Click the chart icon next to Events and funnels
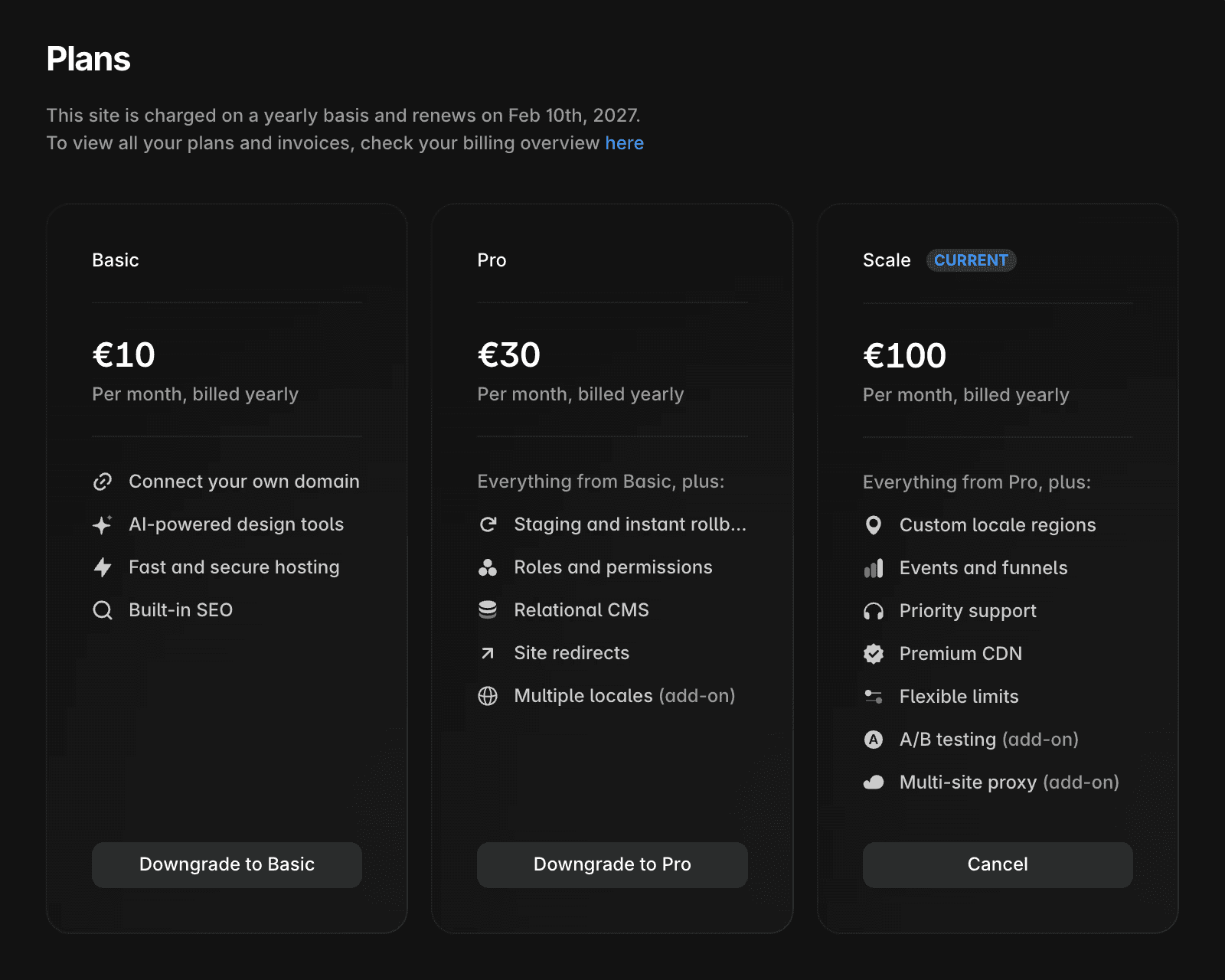Image resolution: width=1225 pixels, height=980 pixels. 874,567
